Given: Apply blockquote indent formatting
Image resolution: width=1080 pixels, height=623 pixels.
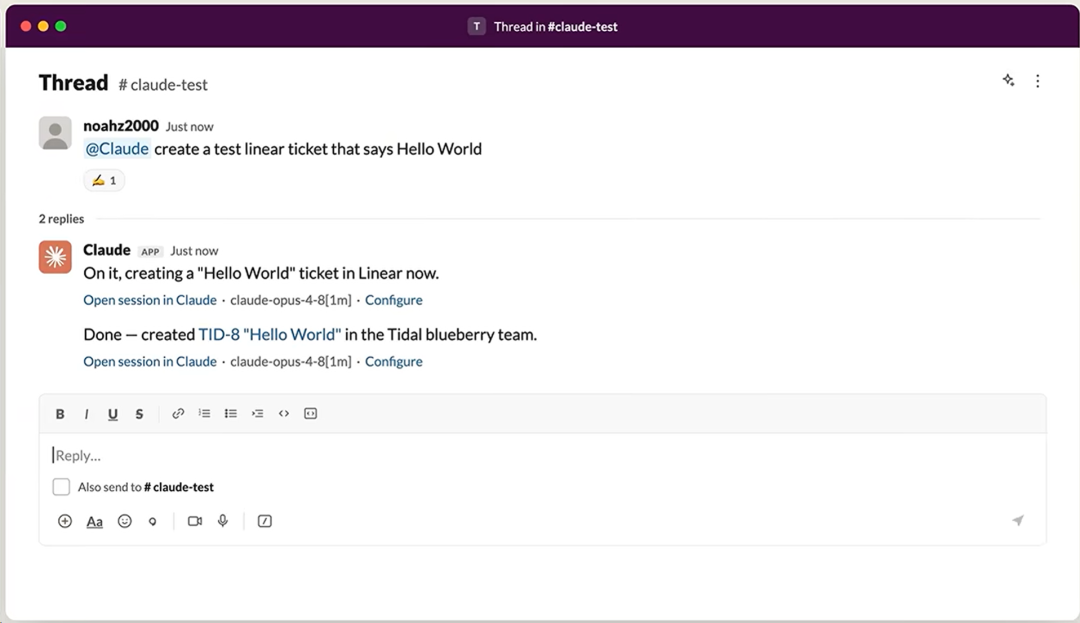Looking at the screenshot, I should coord(258,413).
